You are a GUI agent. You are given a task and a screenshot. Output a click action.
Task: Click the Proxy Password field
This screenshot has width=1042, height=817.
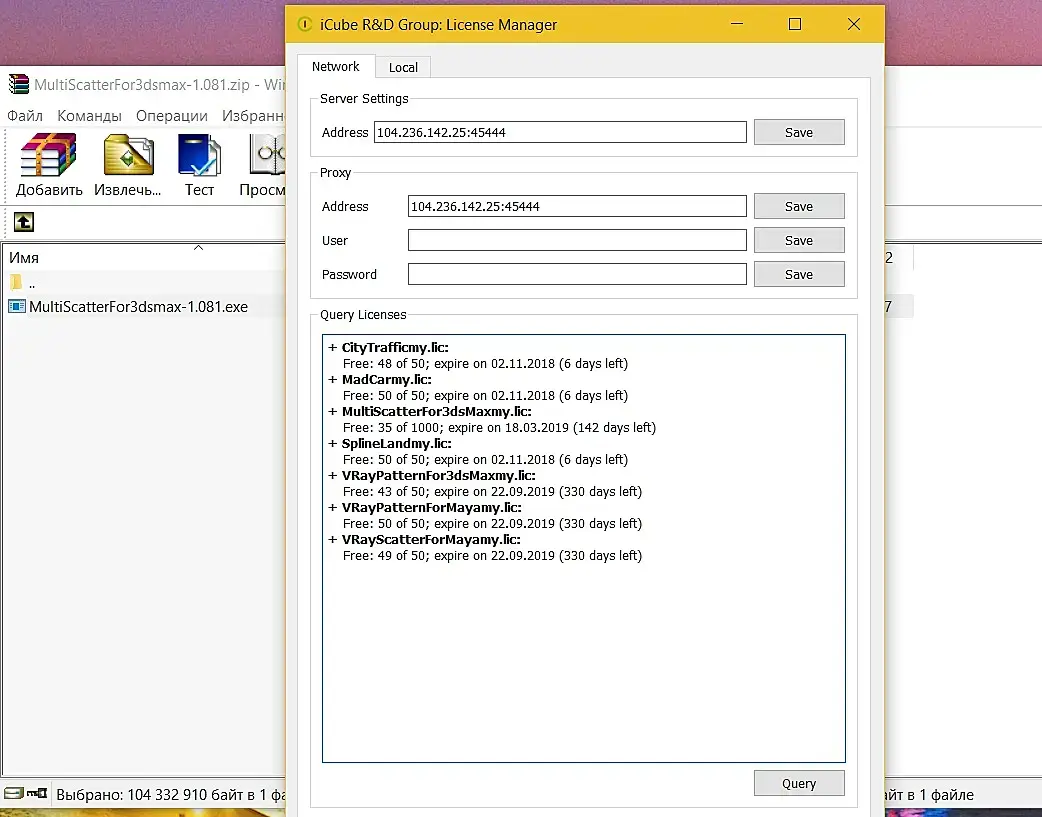(x=577, y=274)
